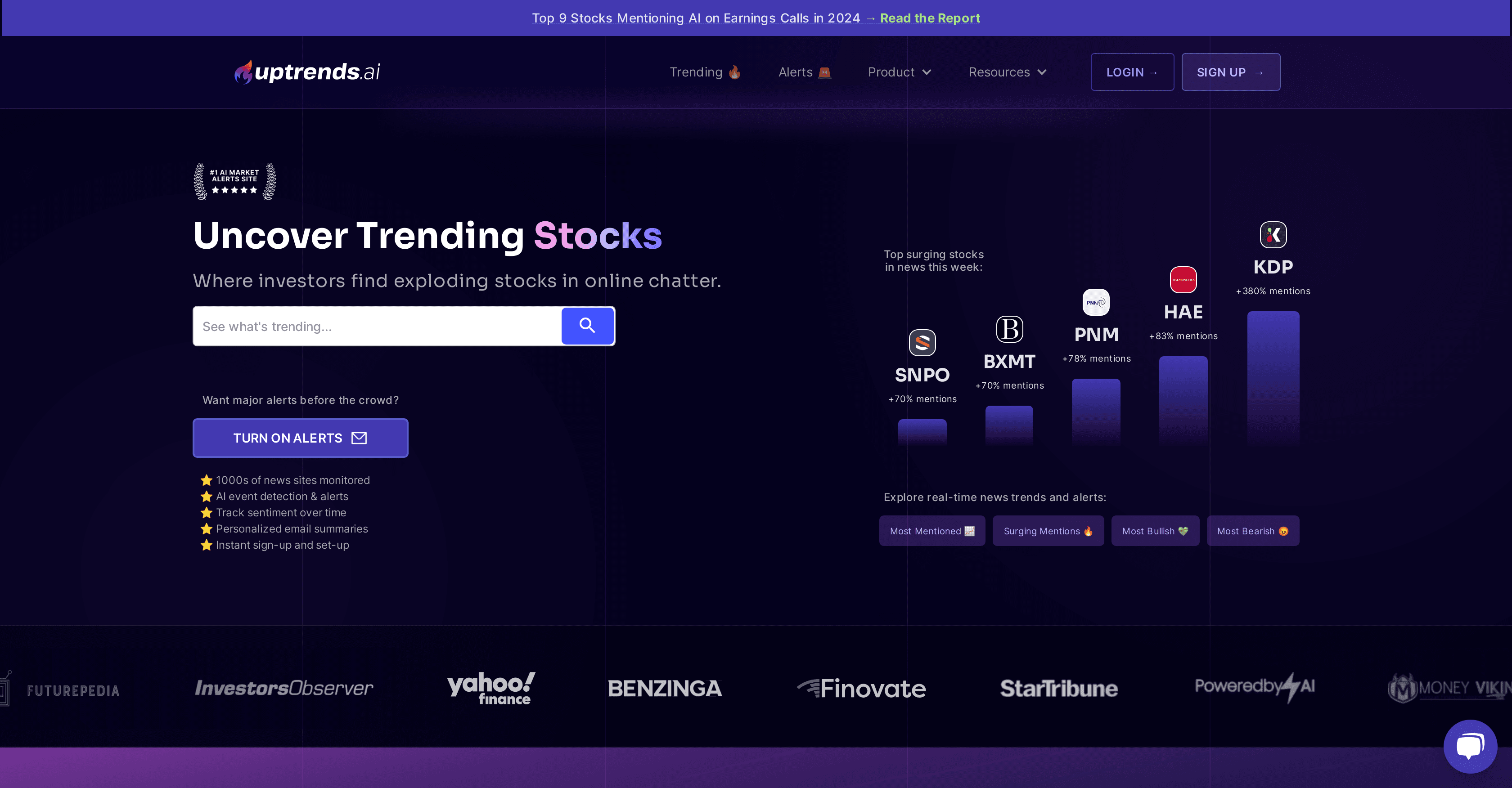Select the Most Mentioned filter tag

click(x=931, y=531)
